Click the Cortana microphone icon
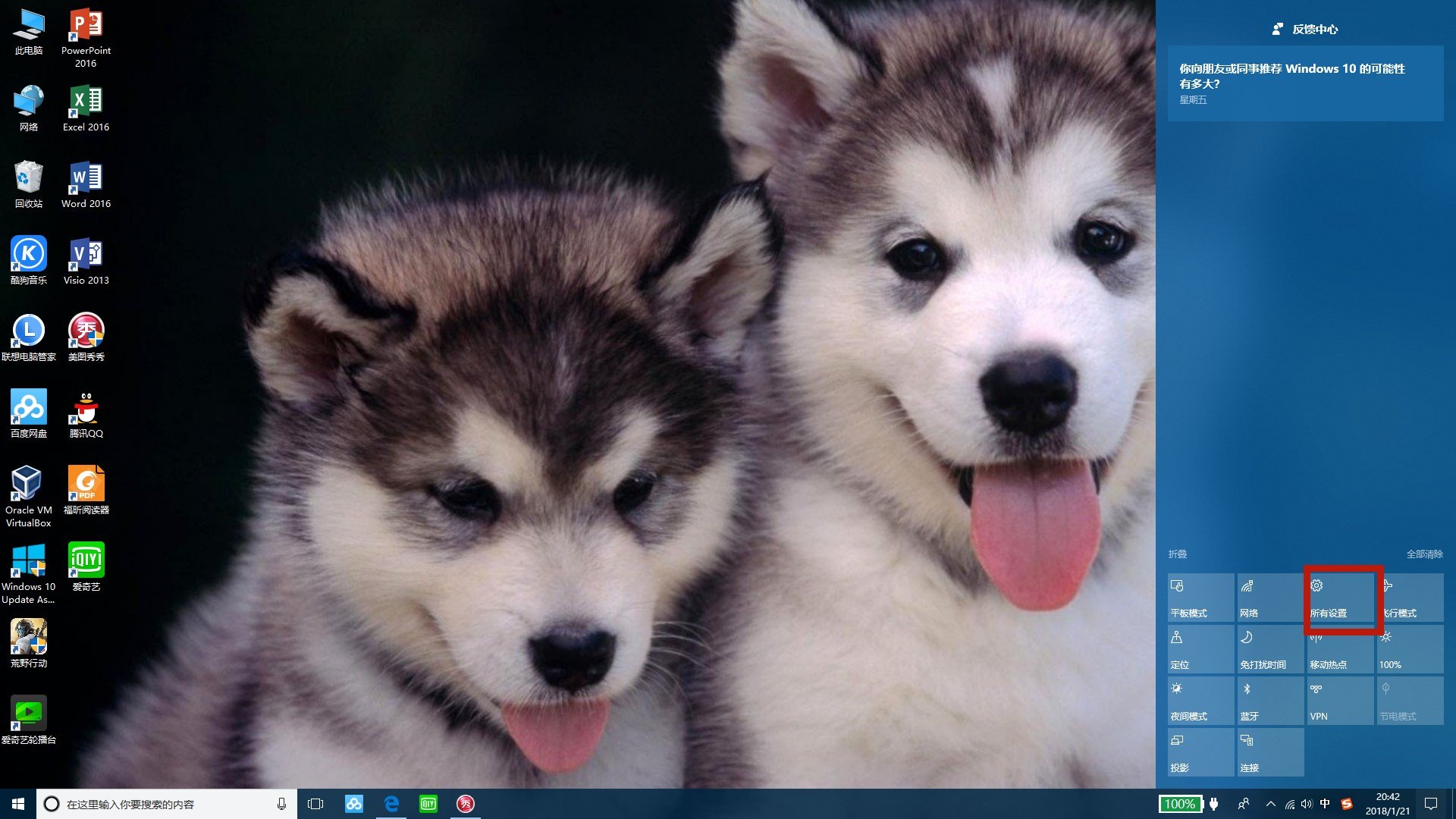Viewport: 1456px width, 819px height. [x=281, y=804]
